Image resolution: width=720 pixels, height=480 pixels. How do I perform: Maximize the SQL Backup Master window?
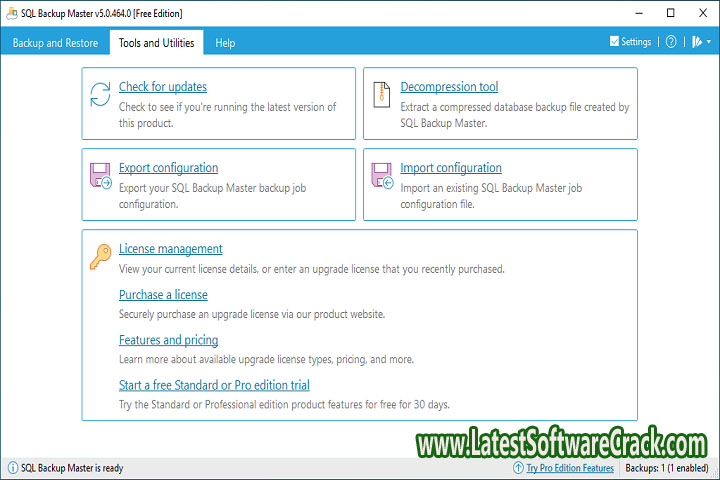[x=670, y=13]
